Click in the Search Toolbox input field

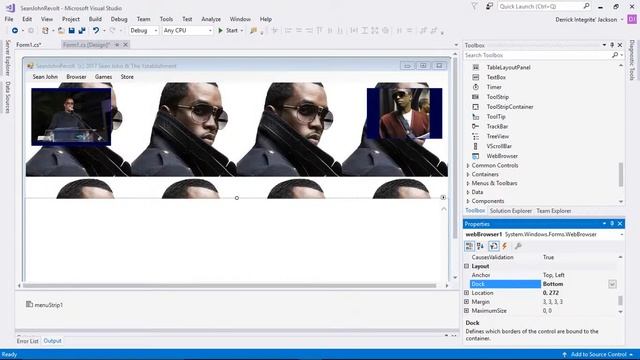point(537,55)
